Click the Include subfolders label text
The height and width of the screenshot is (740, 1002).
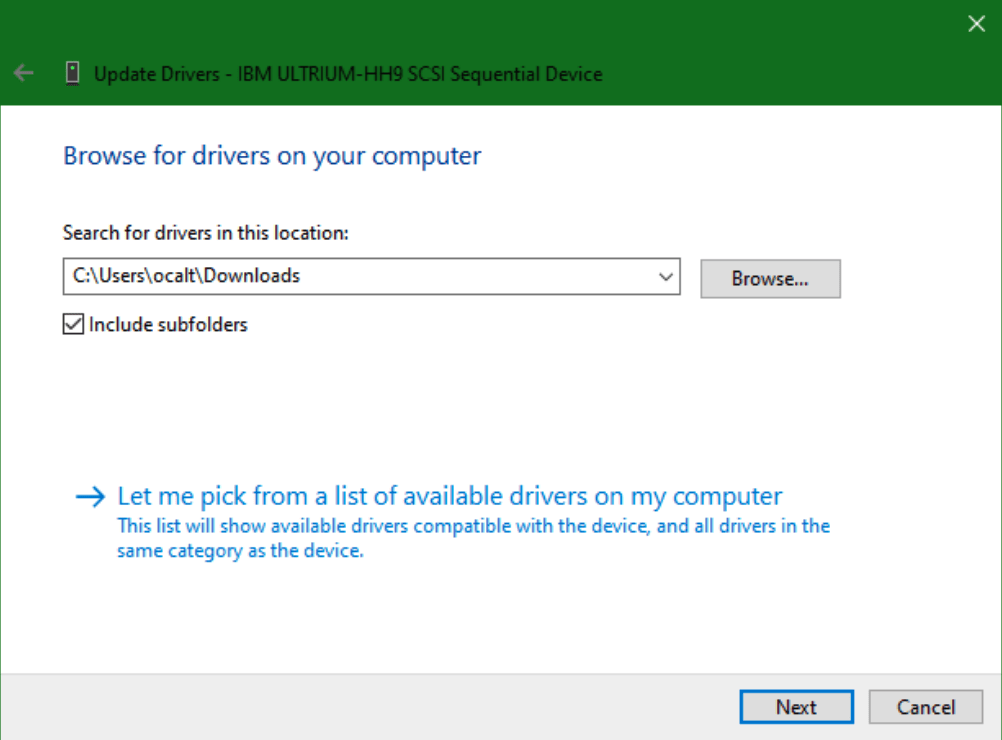167,324
